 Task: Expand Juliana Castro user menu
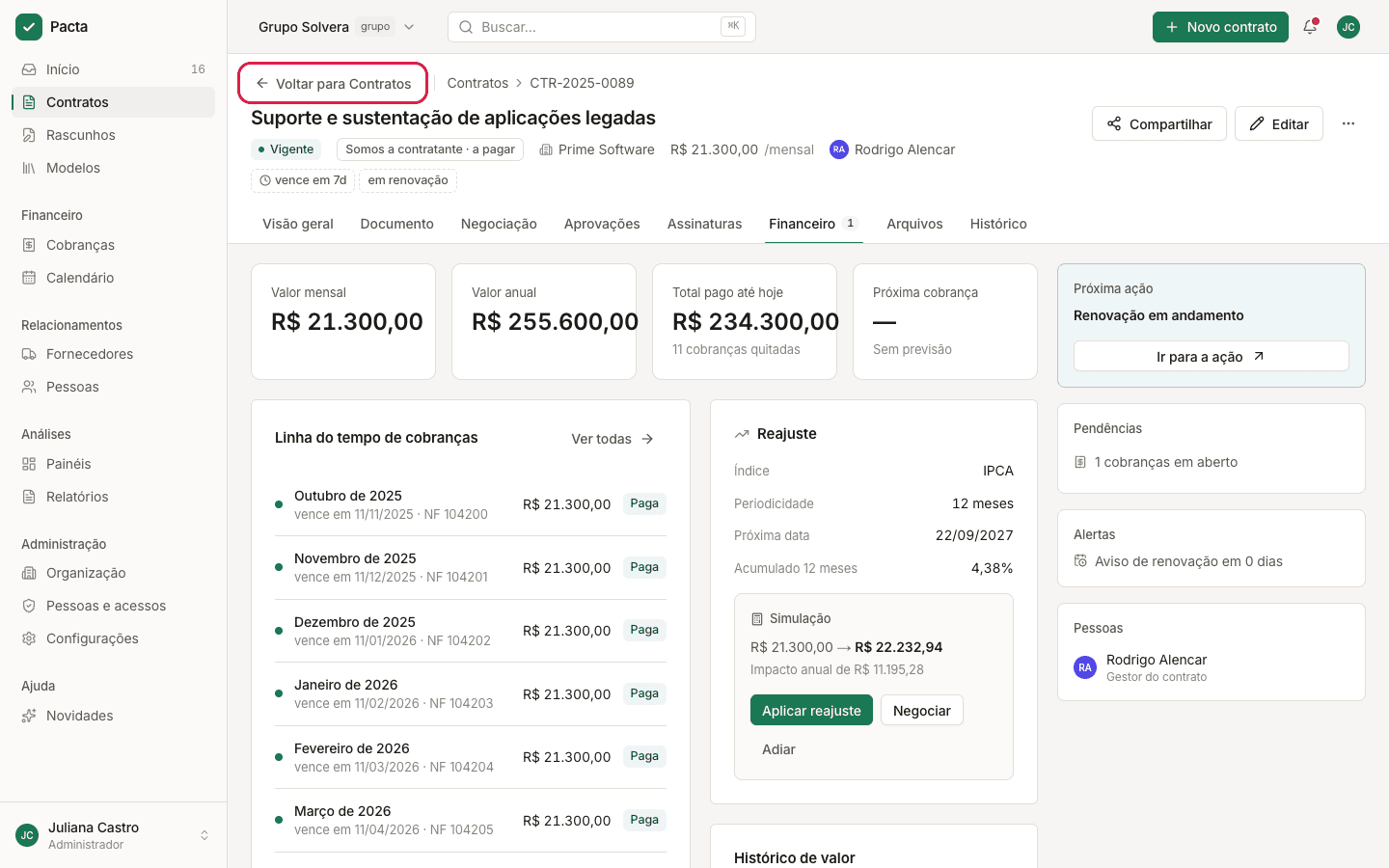(113, 835)
